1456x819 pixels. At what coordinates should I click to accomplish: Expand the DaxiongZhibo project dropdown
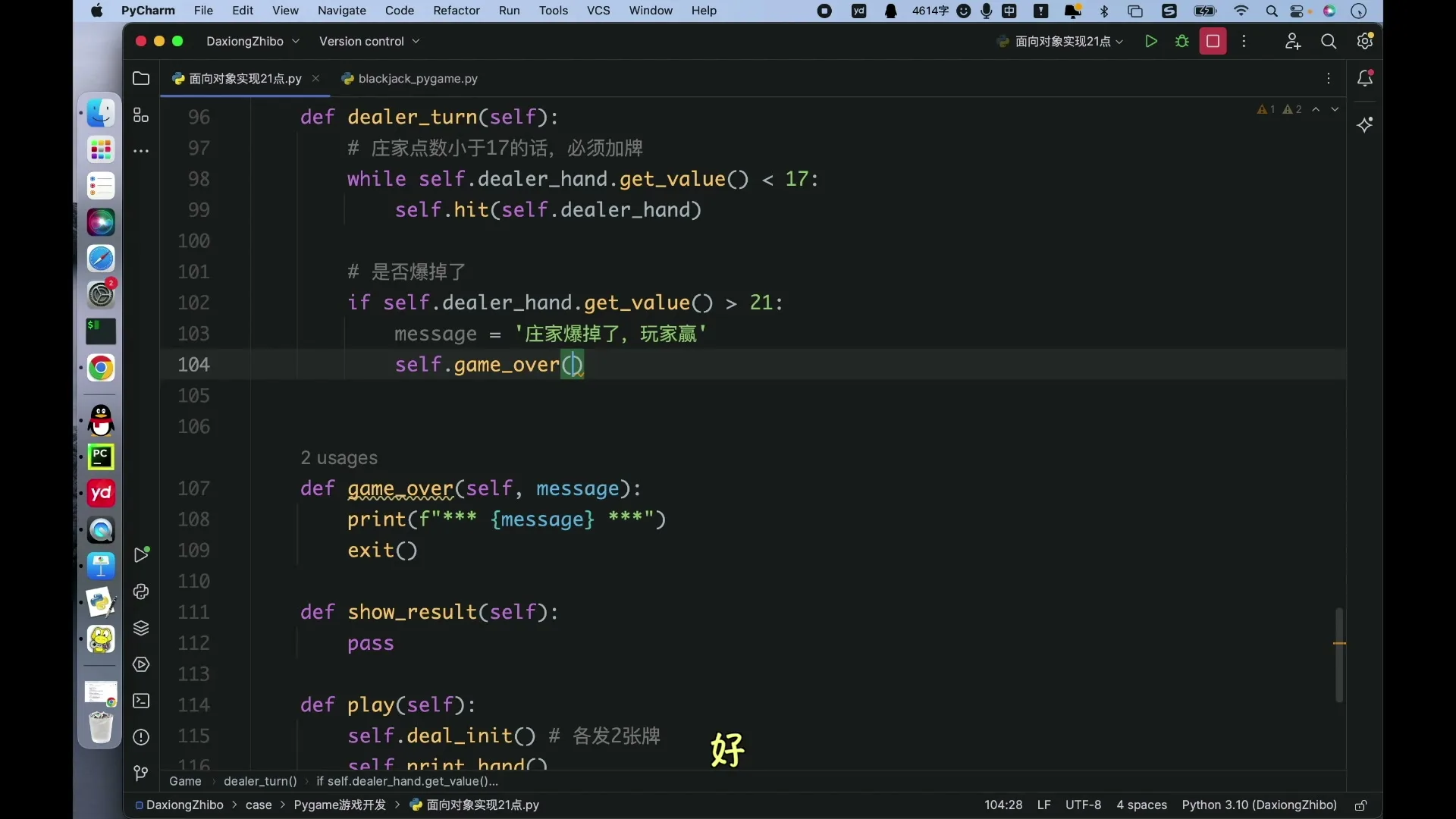pos(253,42)
